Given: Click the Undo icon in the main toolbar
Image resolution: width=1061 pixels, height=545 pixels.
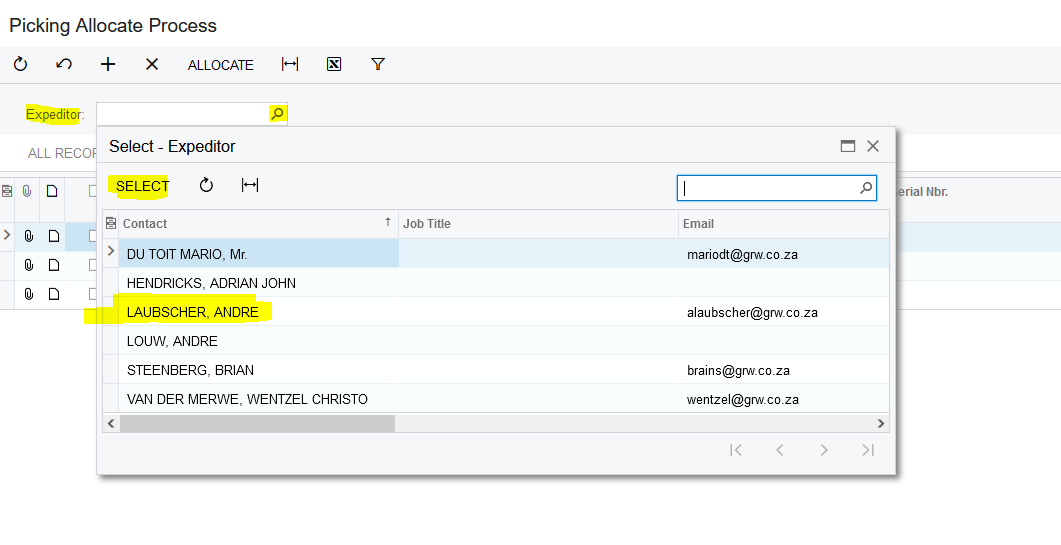Looking at the screenshot, I should pos(64,64).
